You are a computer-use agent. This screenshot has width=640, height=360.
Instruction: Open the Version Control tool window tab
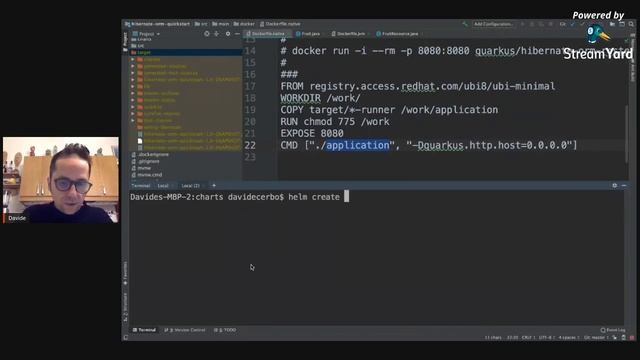tap(185, 330)
